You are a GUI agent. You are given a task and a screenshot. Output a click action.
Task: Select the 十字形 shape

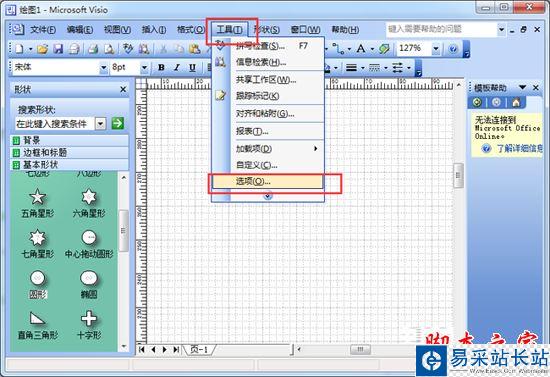(x=89, y=325)
